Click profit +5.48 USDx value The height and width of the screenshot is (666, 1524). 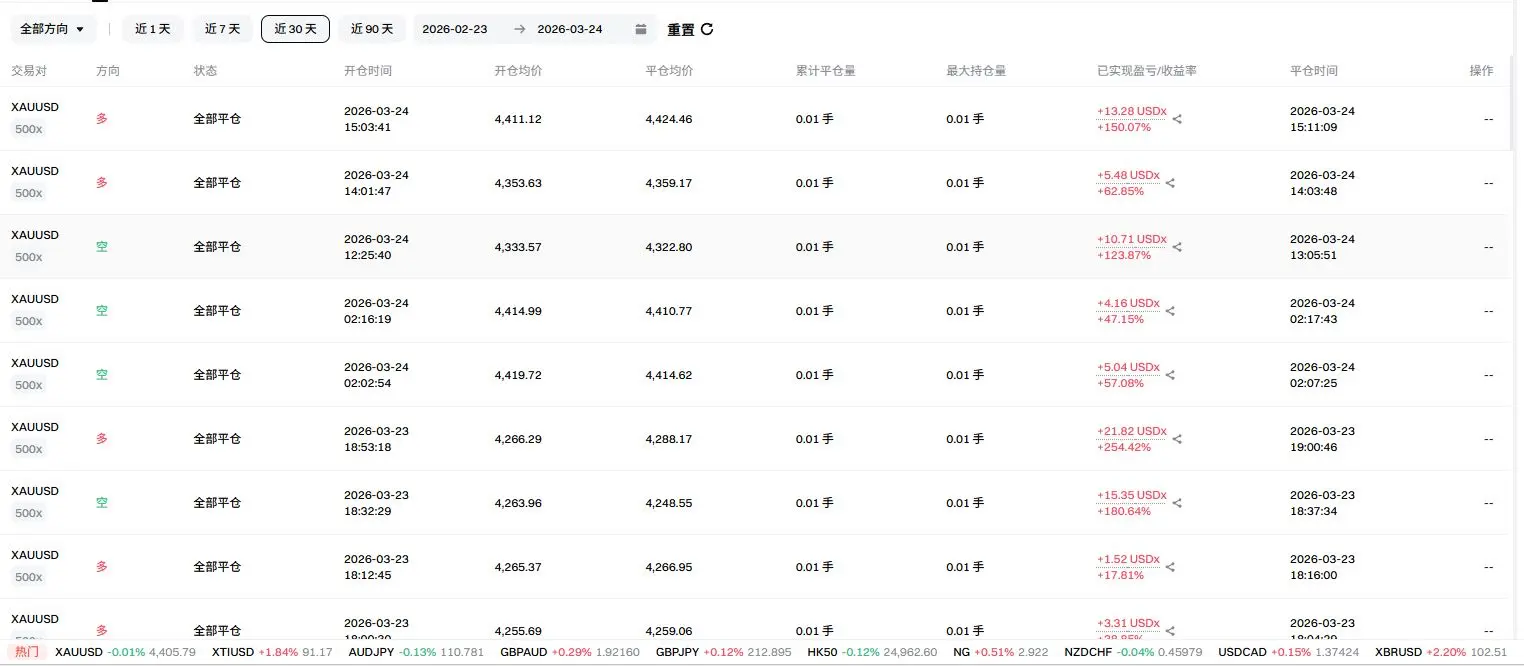(x=1128, y=175)
